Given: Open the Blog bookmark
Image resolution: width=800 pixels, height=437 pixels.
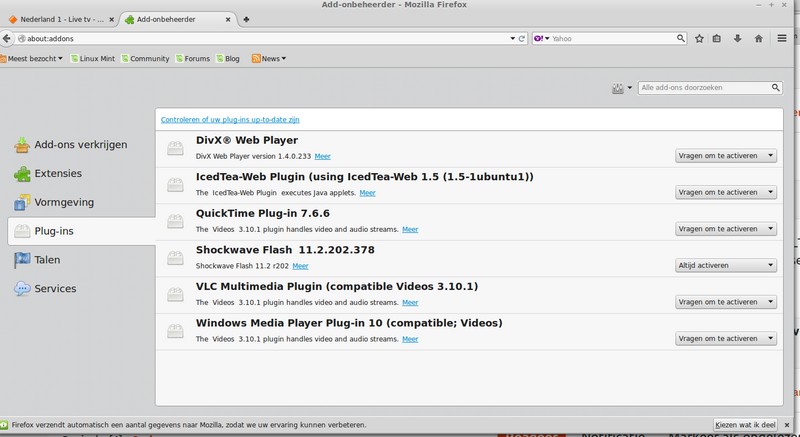Looking at the screenshot, I should coord(228,59).
